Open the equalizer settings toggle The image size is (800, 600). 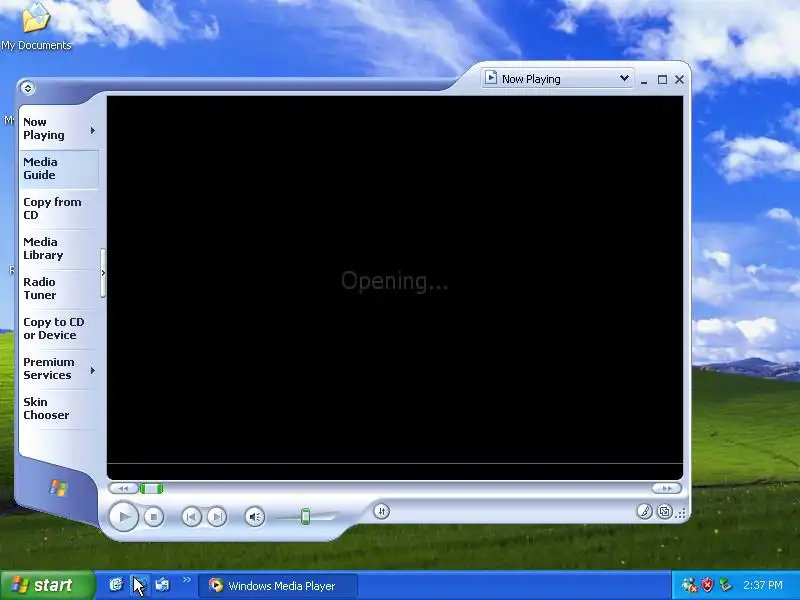382,511
